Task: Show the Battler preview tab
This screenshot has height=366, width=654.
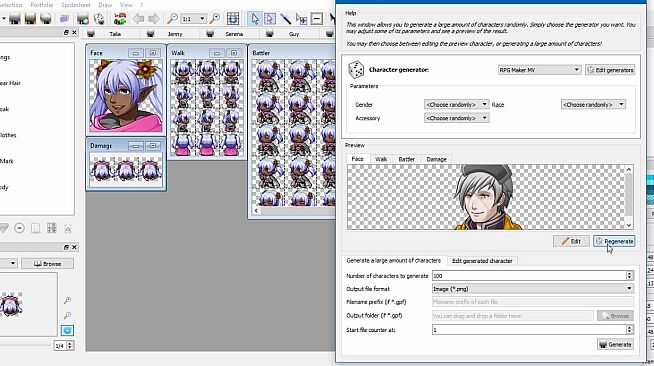Action: click(406, 159)
